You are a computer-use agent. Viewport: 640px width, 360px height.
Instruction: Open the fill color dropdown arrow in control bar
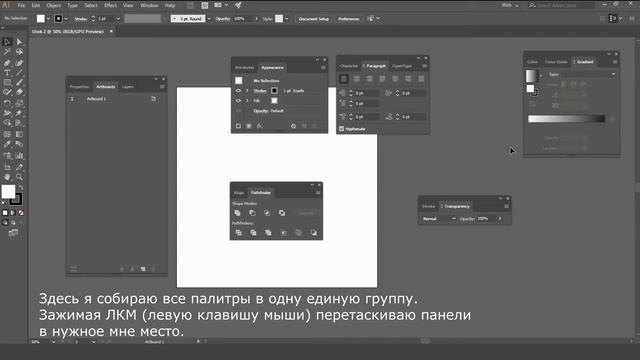(49, 19)
